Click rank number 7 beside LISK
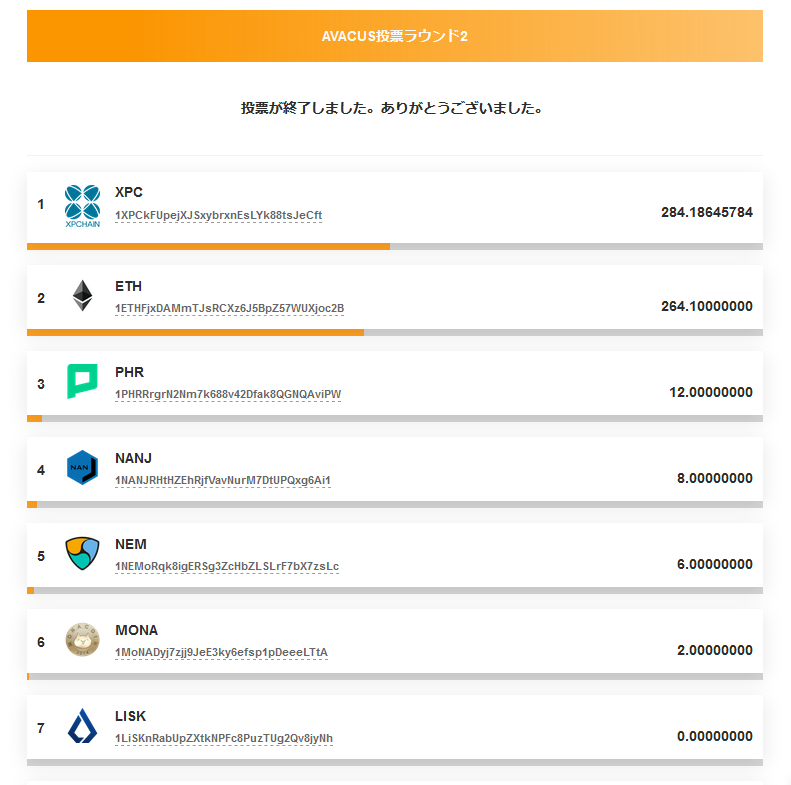 pos(41,728)
